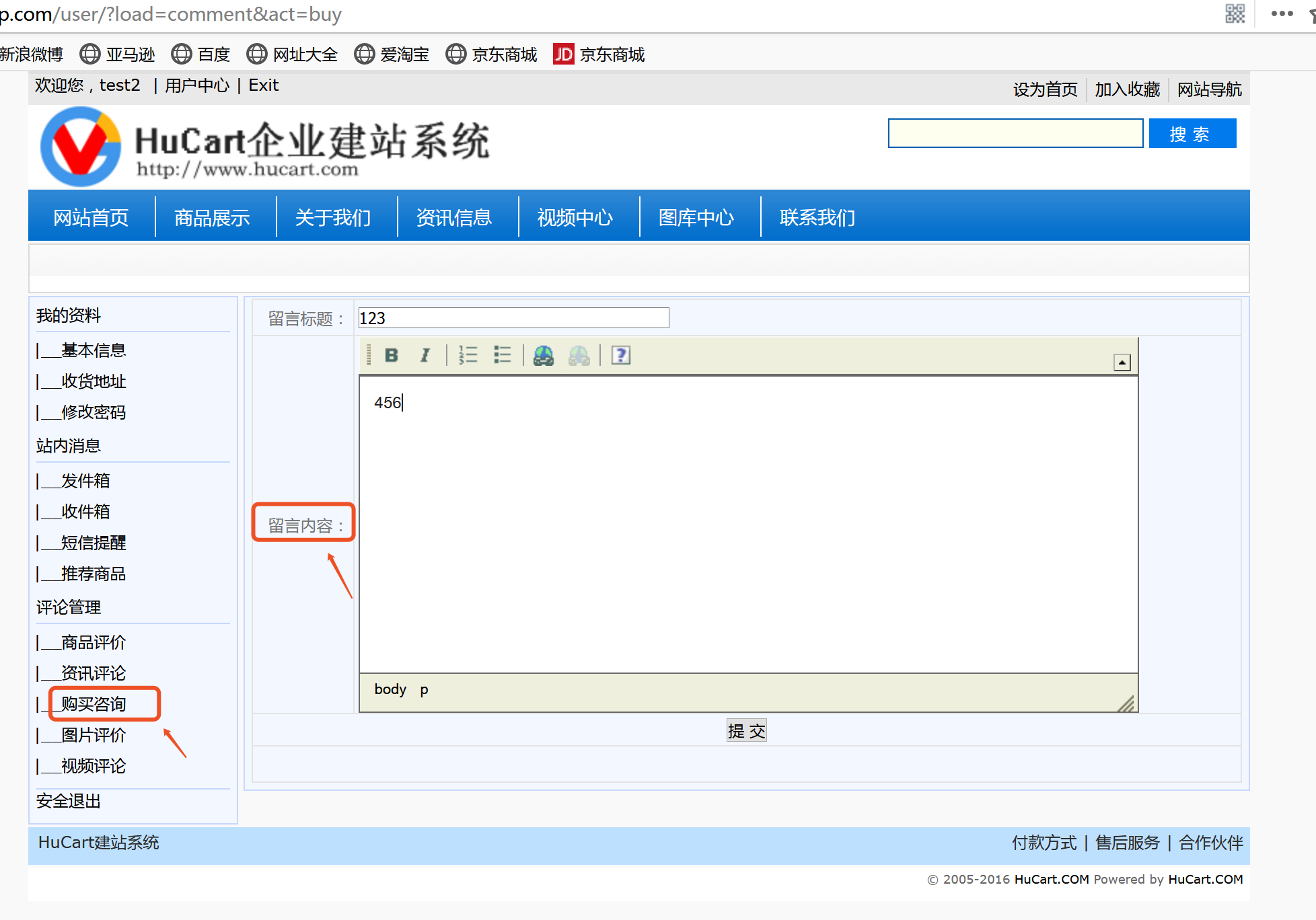The height and width of the screenshot is (920, 1316).
Task: Click the insert link globe icon
Action: point(543,355)
